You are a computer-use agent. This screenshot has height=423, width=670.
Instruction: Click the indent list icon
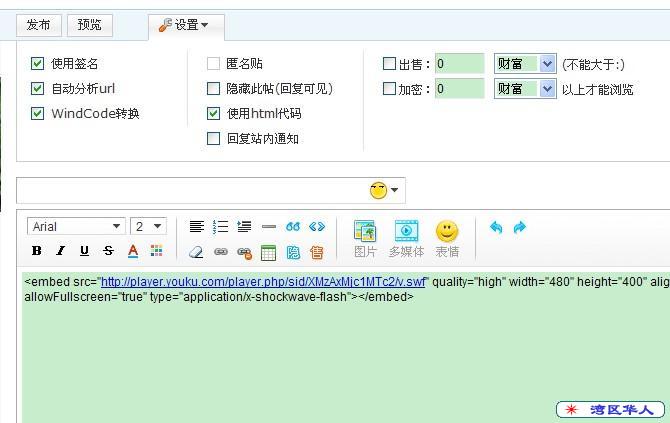pyautogui.click(x=244, y=226)
